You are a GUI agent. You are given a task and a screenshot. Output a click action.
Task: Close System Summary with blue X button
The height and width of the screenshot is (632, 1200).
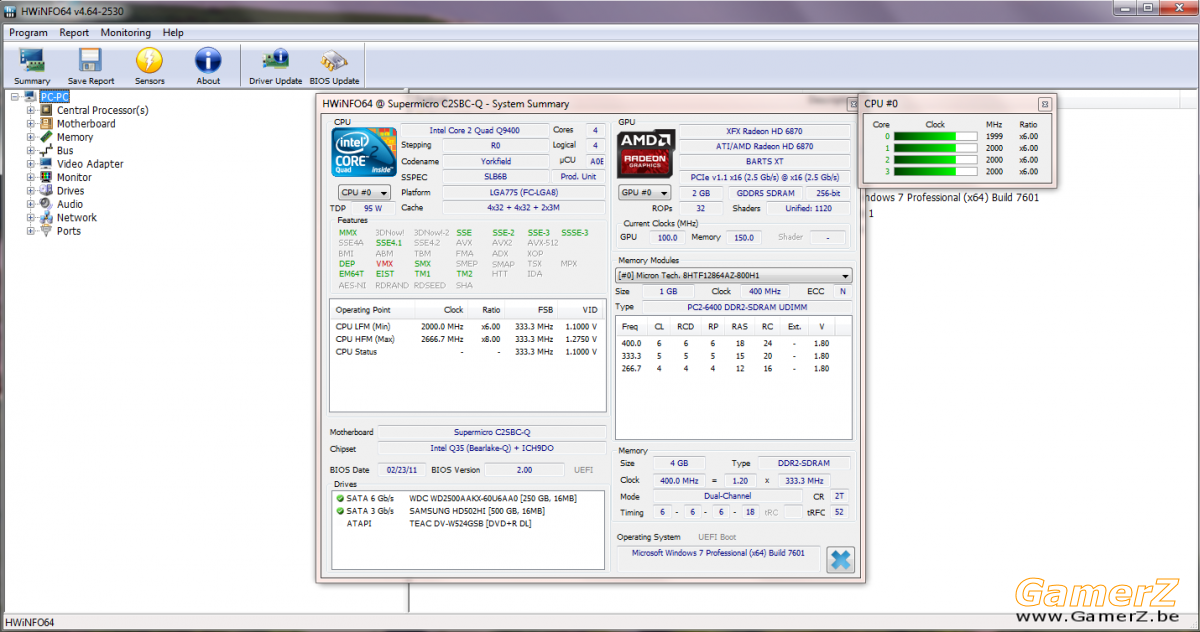coord(841,560)
